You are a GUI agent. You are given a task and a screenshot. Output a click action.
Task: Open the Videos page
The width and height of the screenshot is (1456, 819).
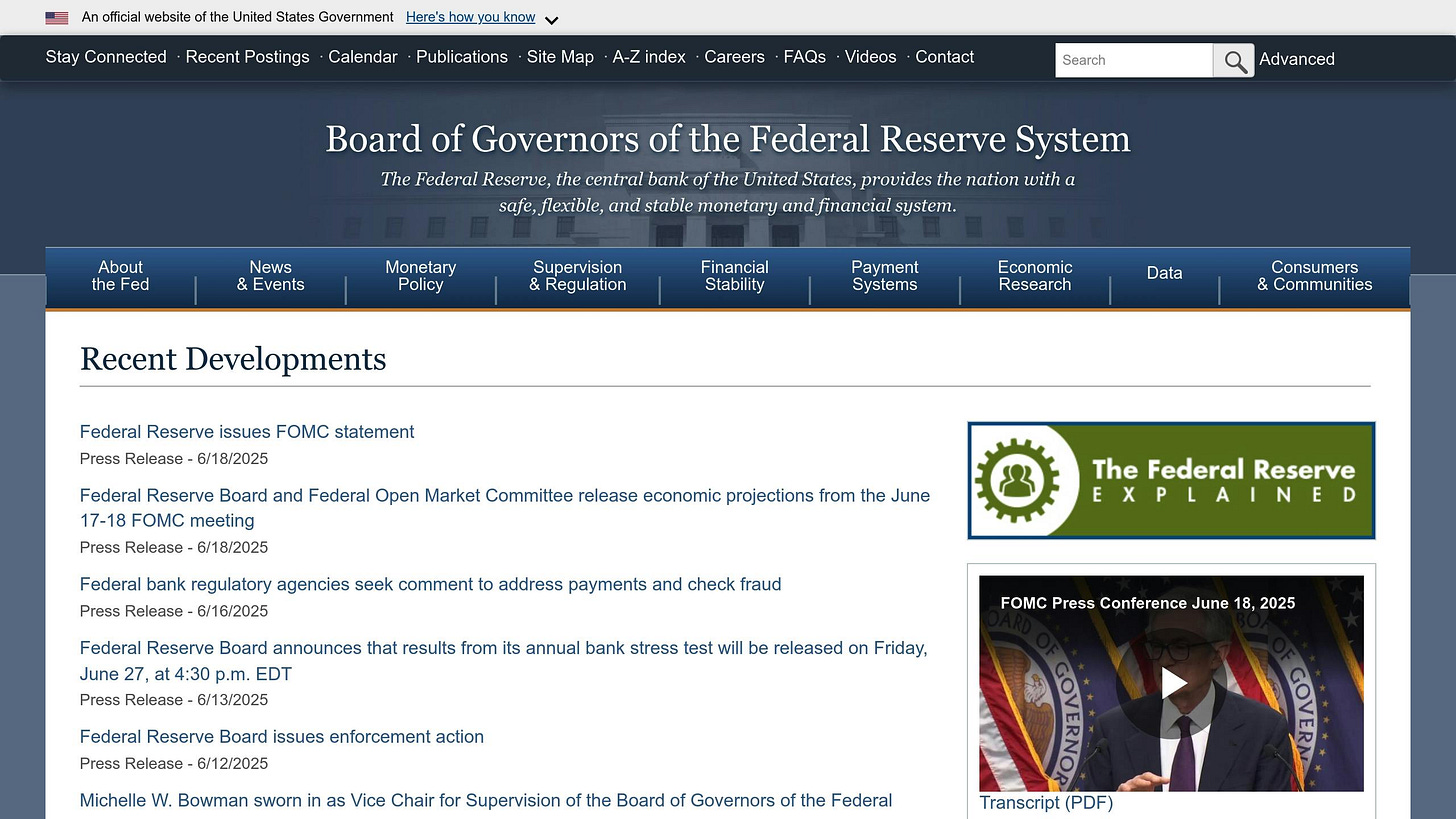point(870,57)
